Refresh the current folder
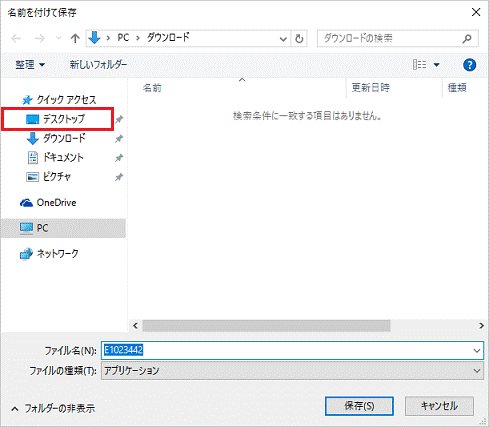This screenshot has width=489, height=427. (x=299, y=39)
